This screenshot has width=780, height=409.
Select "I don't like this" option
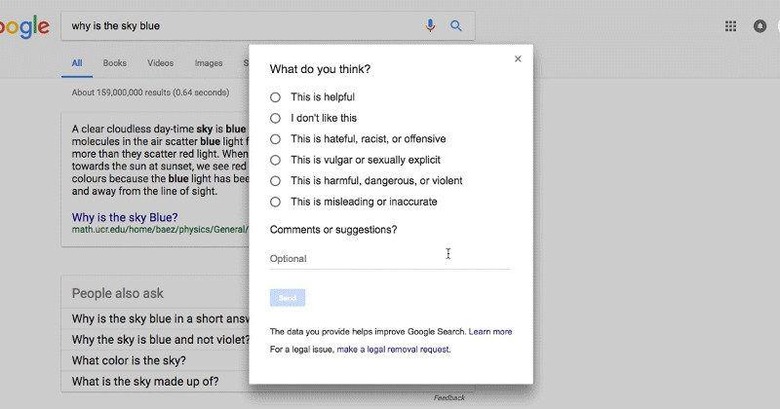[x=275, y=118]
